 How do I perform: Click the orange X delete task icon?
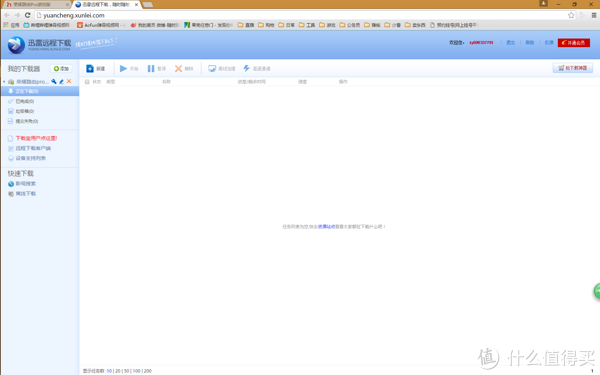tap(178, 68)
